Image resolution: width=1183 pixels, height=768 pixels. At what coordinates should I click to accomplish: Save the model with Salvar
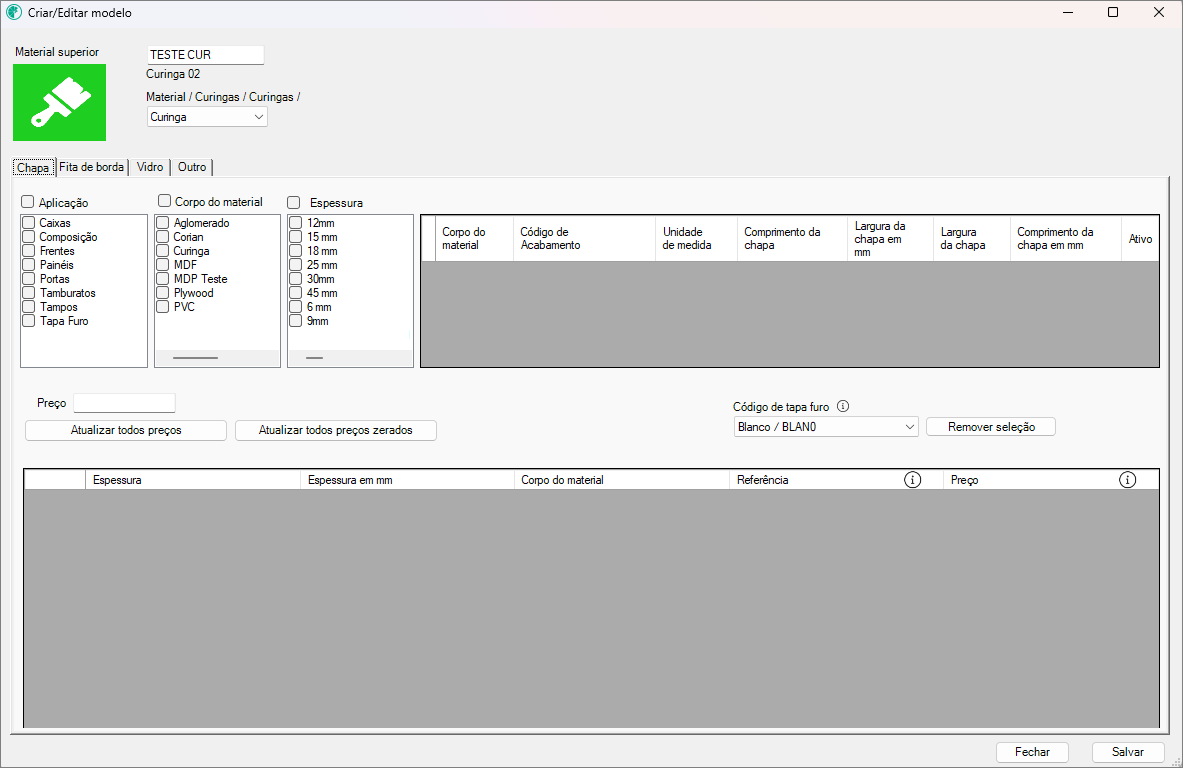coord(1127,752)
